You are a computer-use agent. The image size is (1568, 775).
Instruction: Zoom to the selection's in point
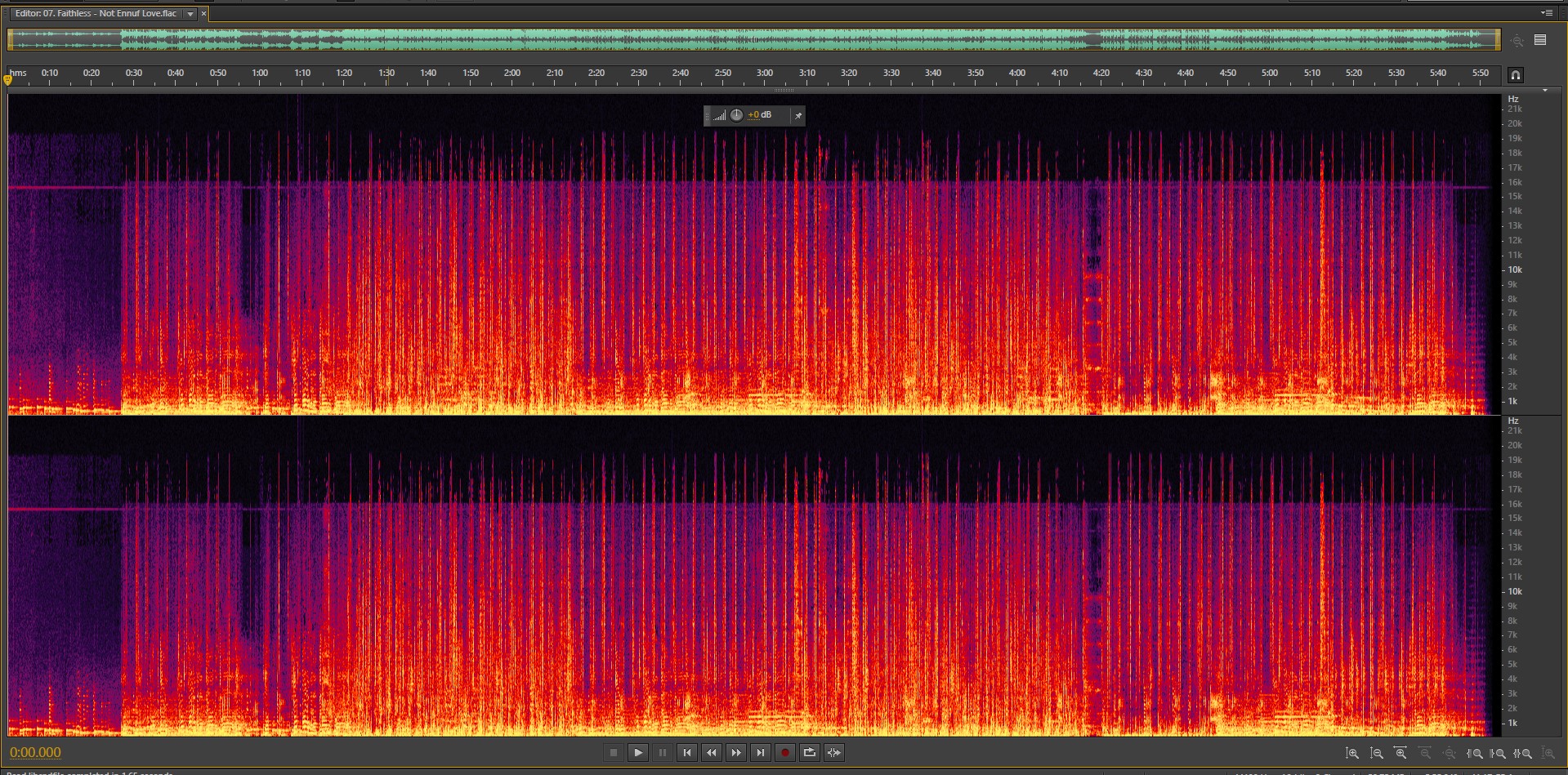pyautogui.click(x=1475, y=754)
